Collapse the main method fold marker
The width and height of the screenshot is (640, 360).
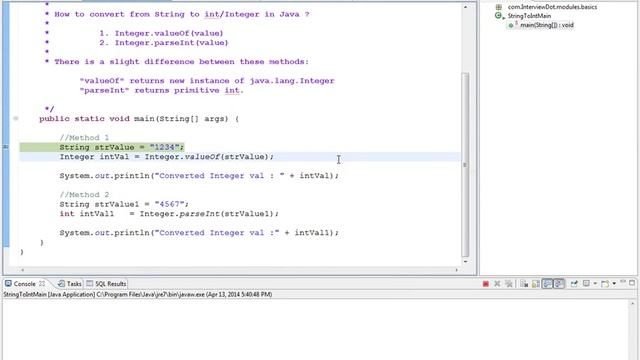(x=16, y=119)
